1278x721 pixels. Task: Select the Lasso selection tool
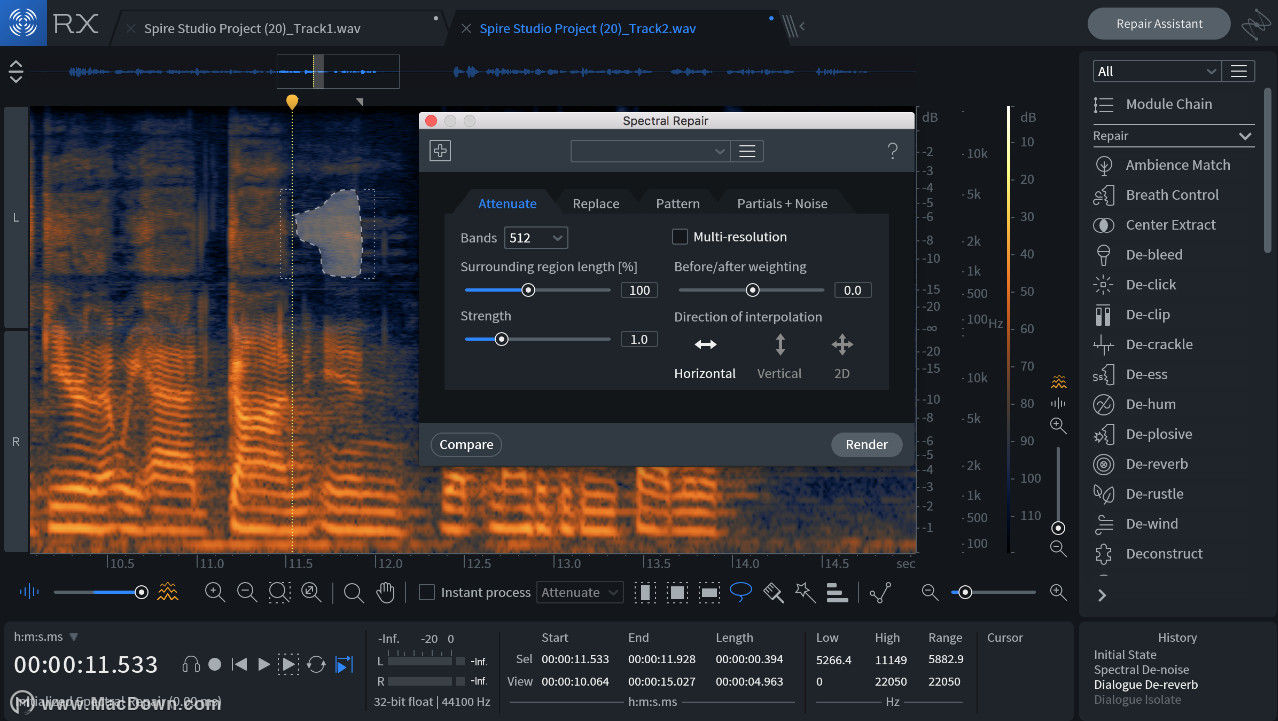coord(741,592)
